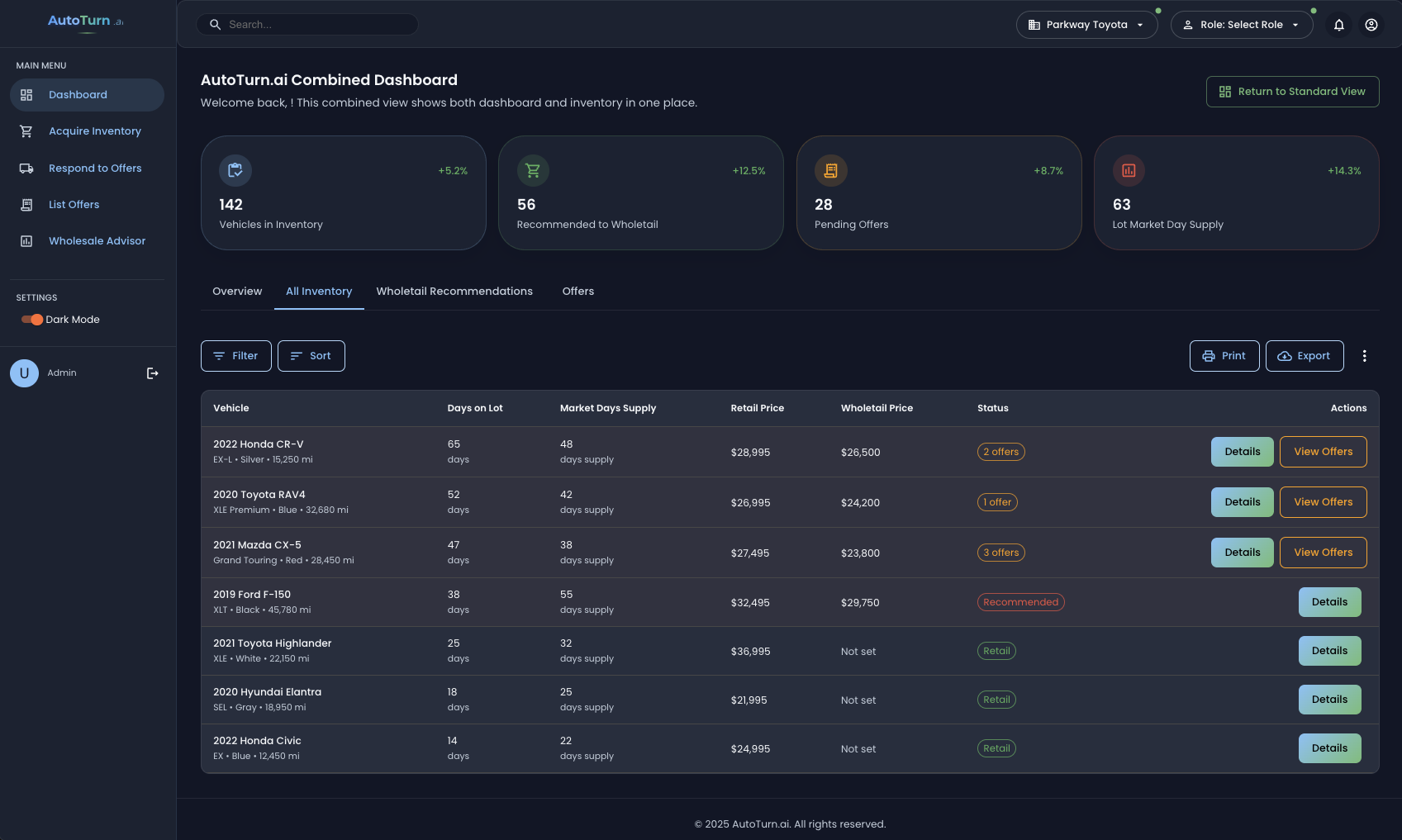Expand the Role: Select Role dropdown

[1242, 24]
